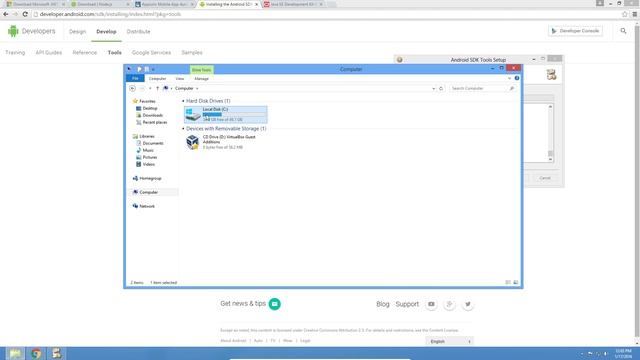The image size is (640, 360).
Task: Click the Training navigation link
Action: click(15, 53)
